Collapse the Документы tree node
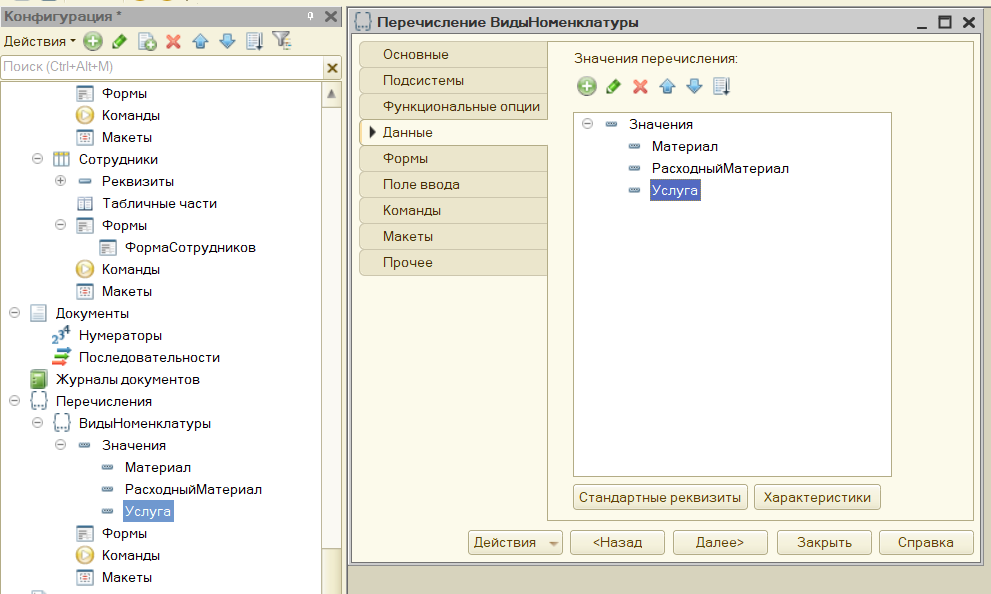 (15, 312)
